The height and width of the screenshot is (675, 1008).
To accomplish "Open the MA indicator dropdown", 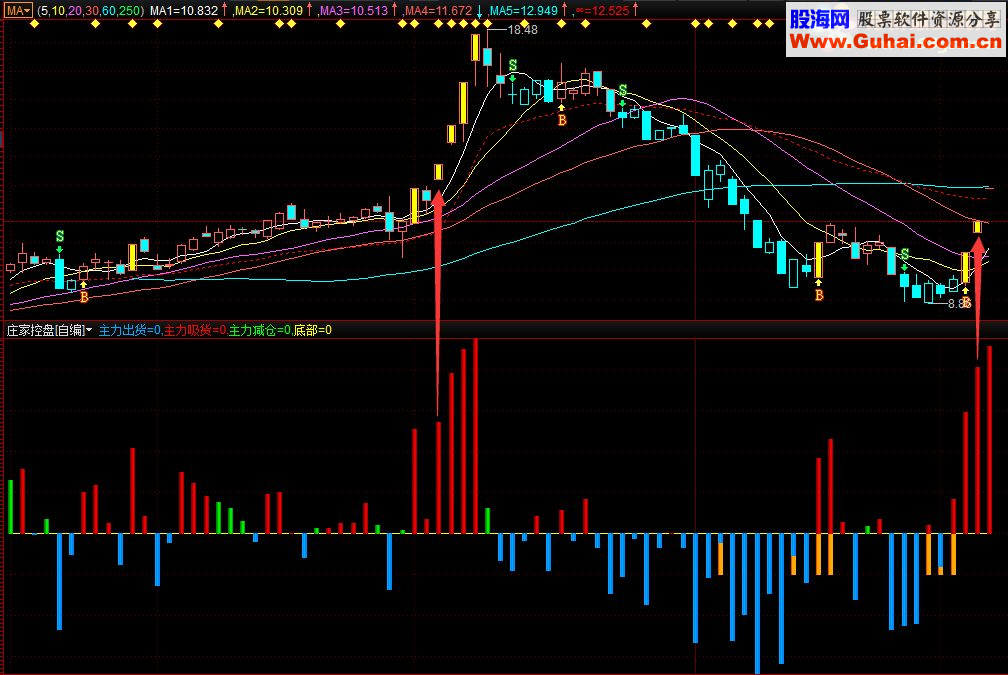I will (18, 10).
